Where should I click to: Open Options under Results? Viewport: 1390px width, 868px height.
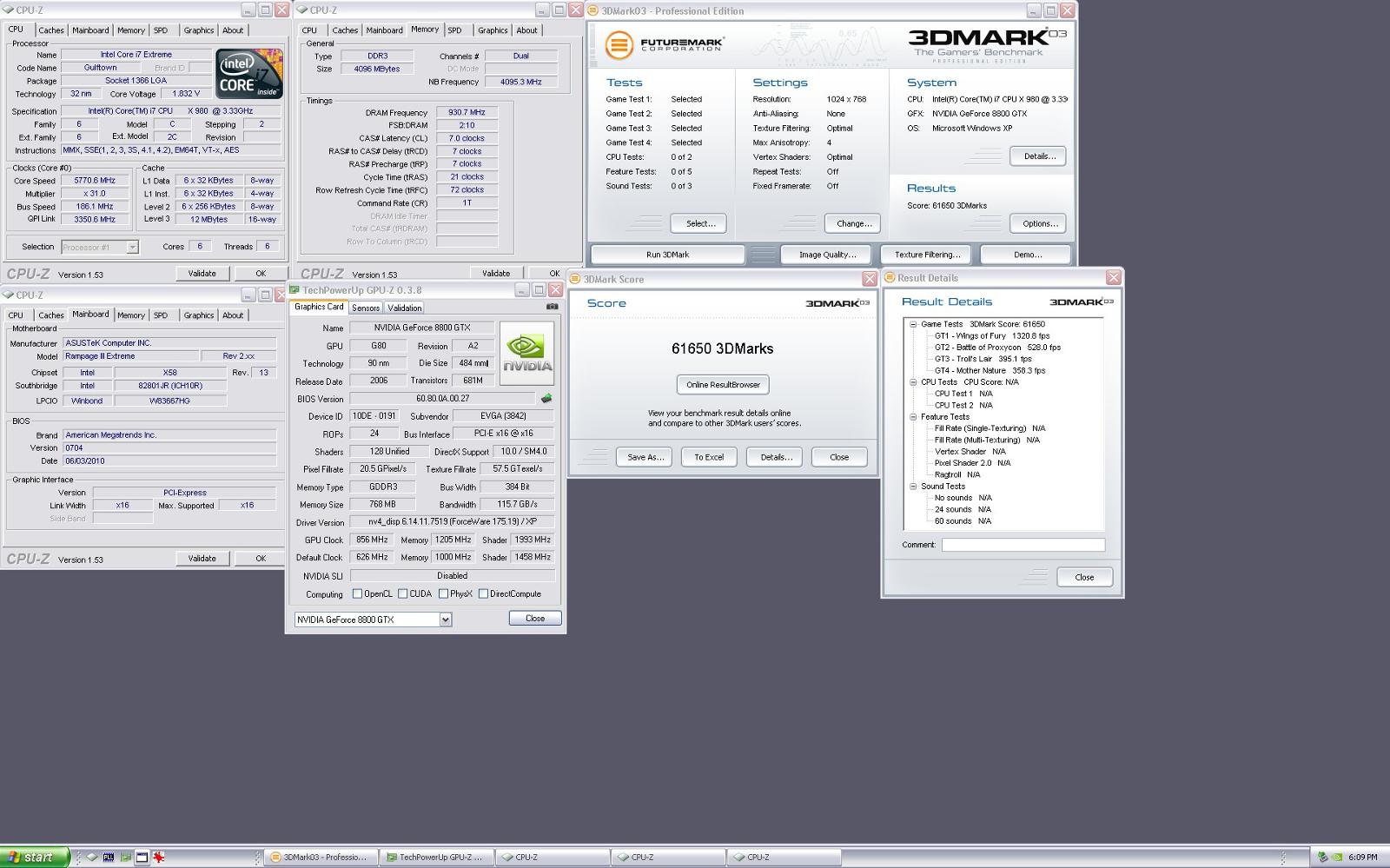pos(1039,223)
